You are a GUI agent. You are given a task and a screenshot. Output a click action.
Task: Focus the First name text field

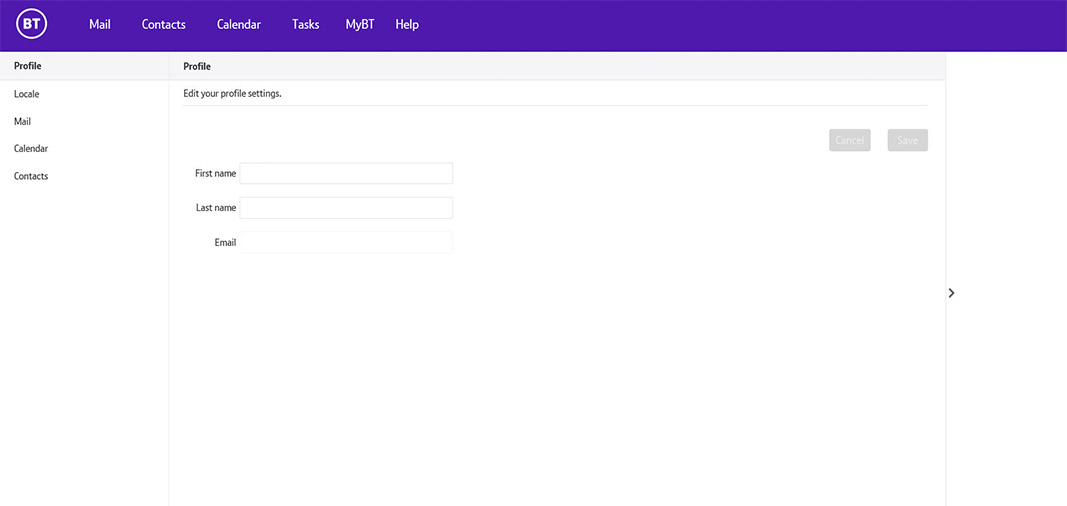tap(346, 173)
